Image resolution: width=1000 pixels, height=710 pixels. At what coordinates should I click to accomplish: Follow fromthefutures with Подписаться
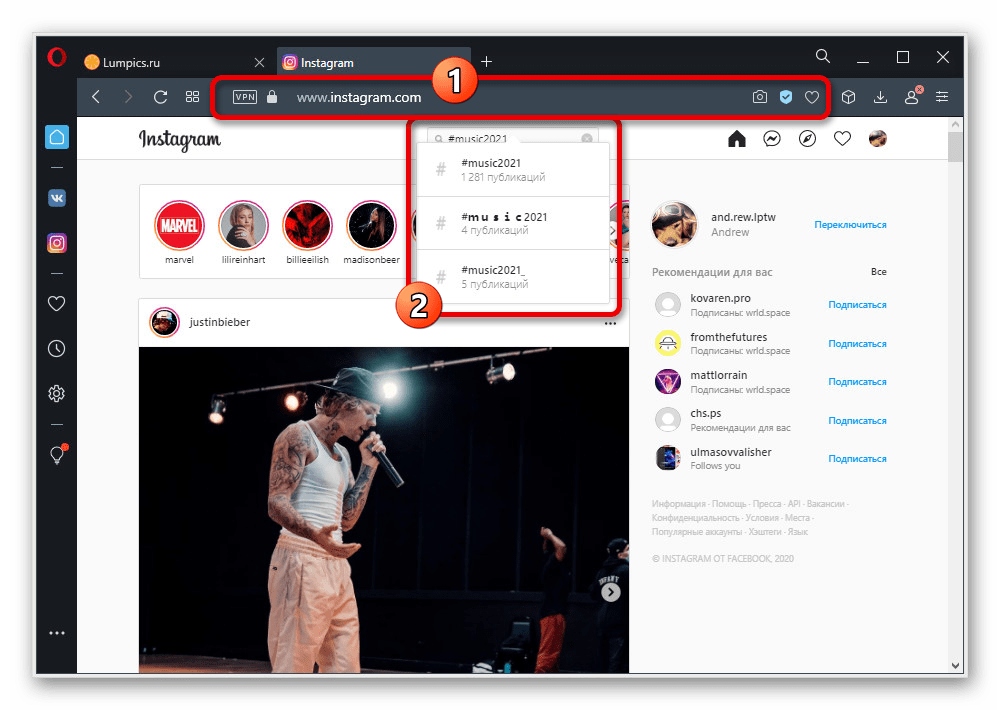(x=857, y=344)
